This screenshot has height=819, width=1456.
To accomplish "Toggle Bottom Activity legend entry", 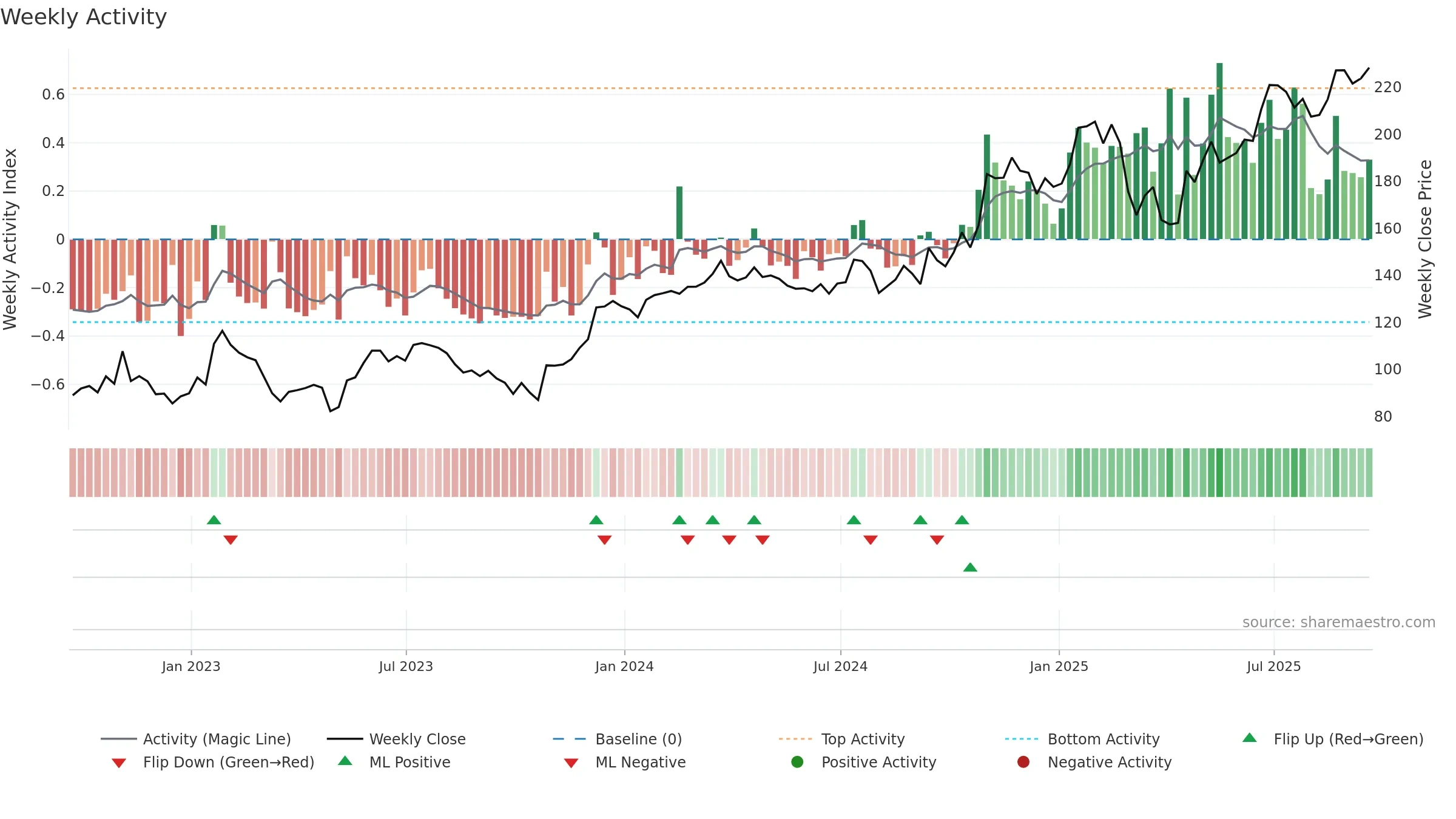I will pyautogui.click(x=1082, y=739).
